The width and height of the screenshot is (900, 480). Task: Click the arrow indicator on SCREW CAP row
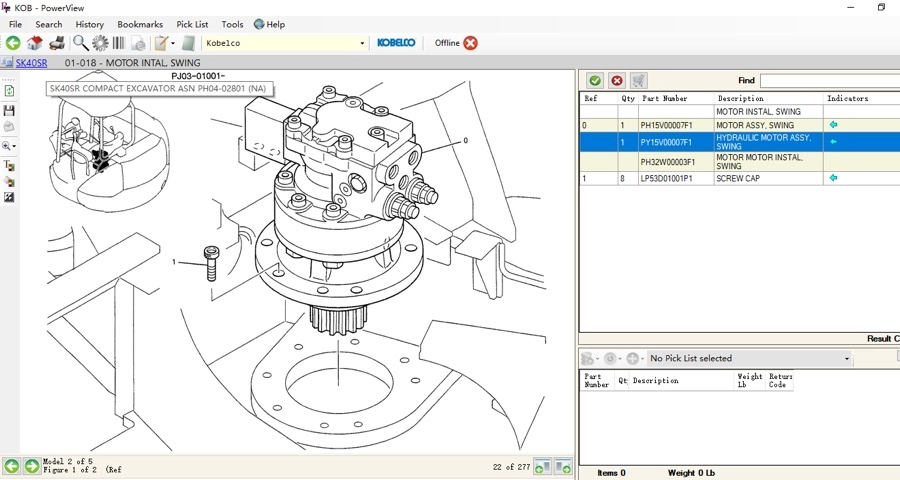[833, 178]
